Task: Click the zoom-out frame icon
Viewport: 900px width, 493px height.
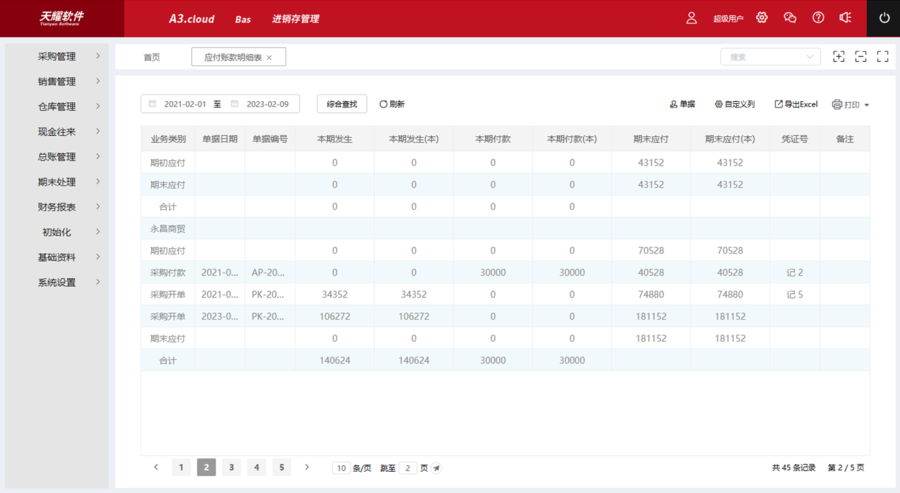Action: coord(860,57)
